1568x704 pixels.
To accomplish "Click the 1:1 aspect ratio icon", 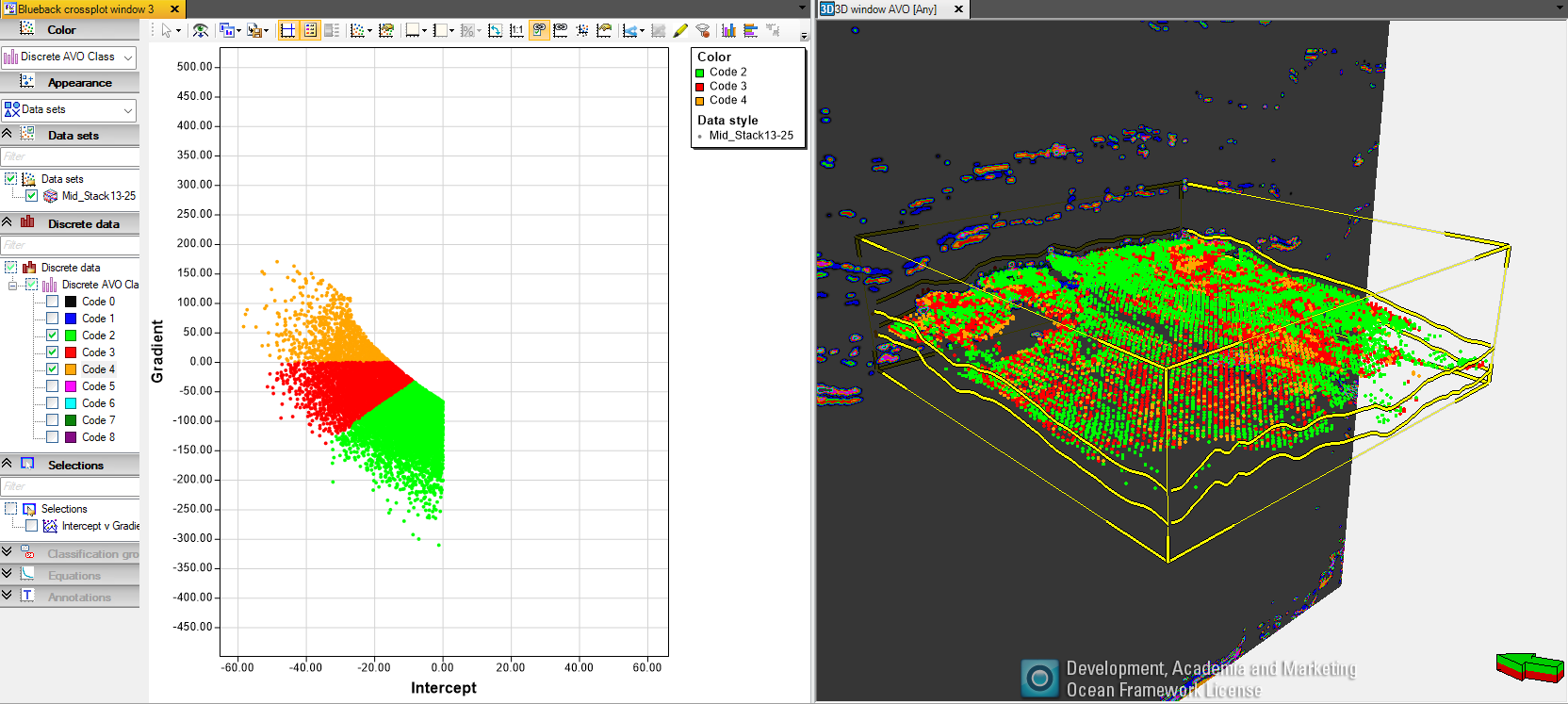I will tap(516, 30).
